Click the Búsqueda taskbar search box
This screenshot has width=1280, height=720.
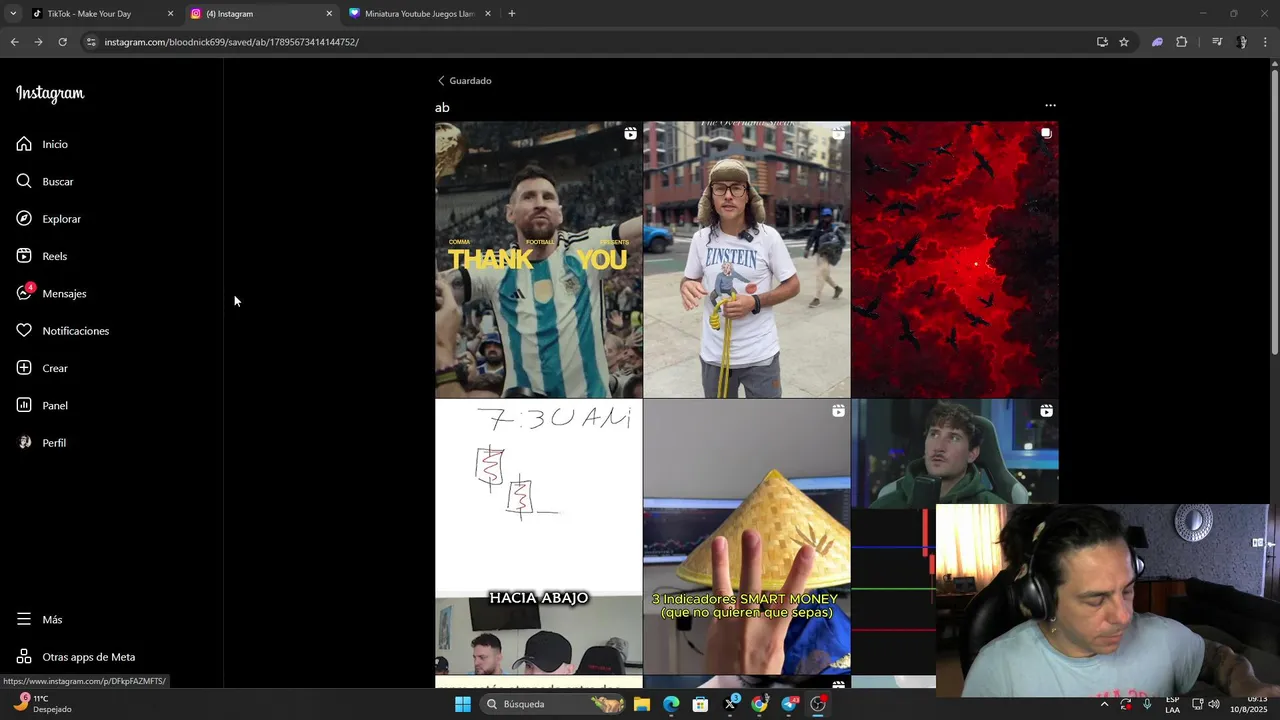[552, 704]
